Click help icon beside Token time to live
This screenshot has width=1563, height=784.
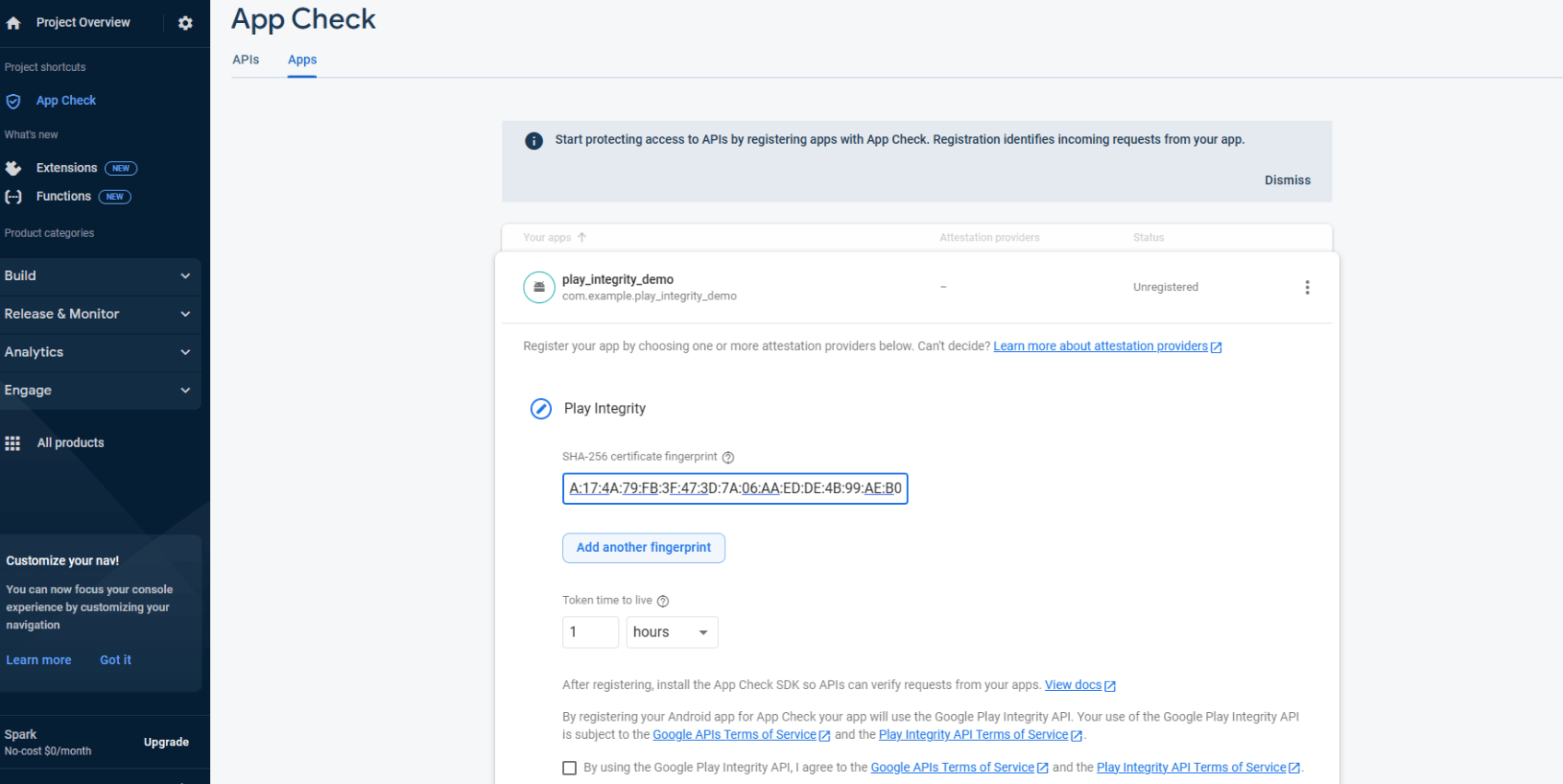click(663, 601)
